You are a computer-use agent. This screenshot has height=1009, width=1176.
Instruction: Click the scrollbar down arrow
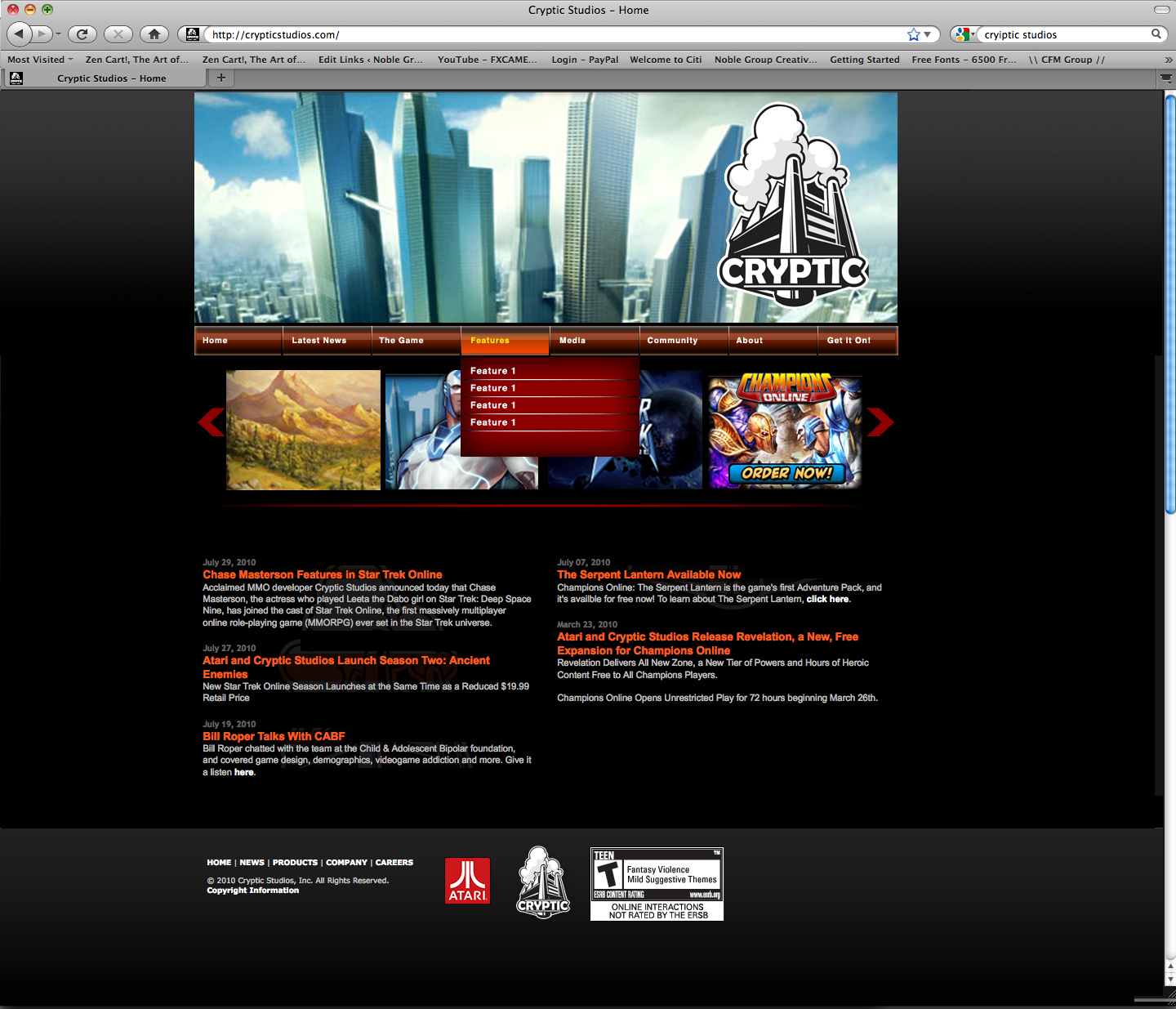[1169, 979]
